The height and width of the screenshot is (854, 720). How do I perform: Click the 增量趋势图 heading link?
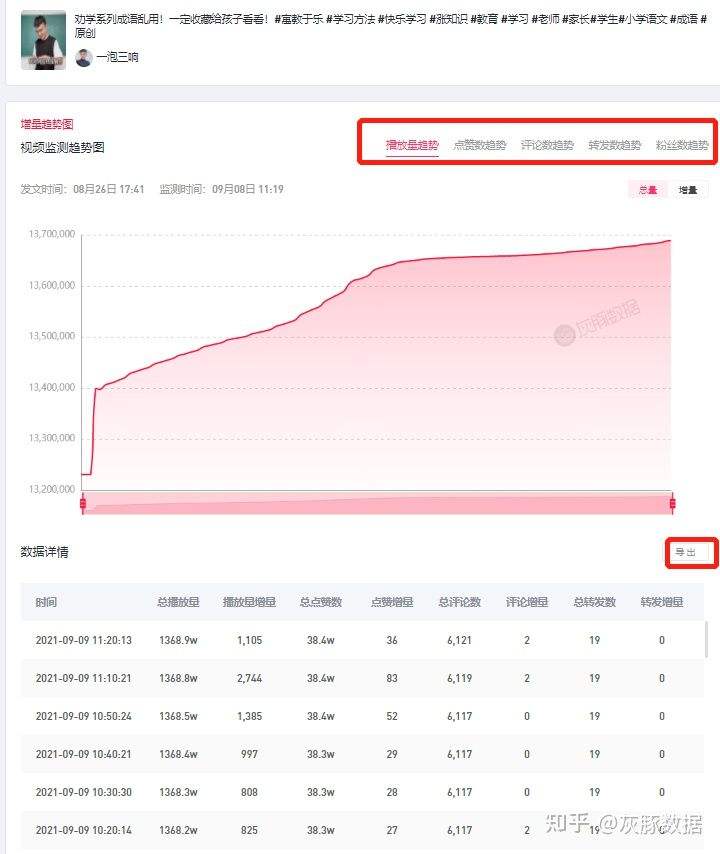(47, 125)
